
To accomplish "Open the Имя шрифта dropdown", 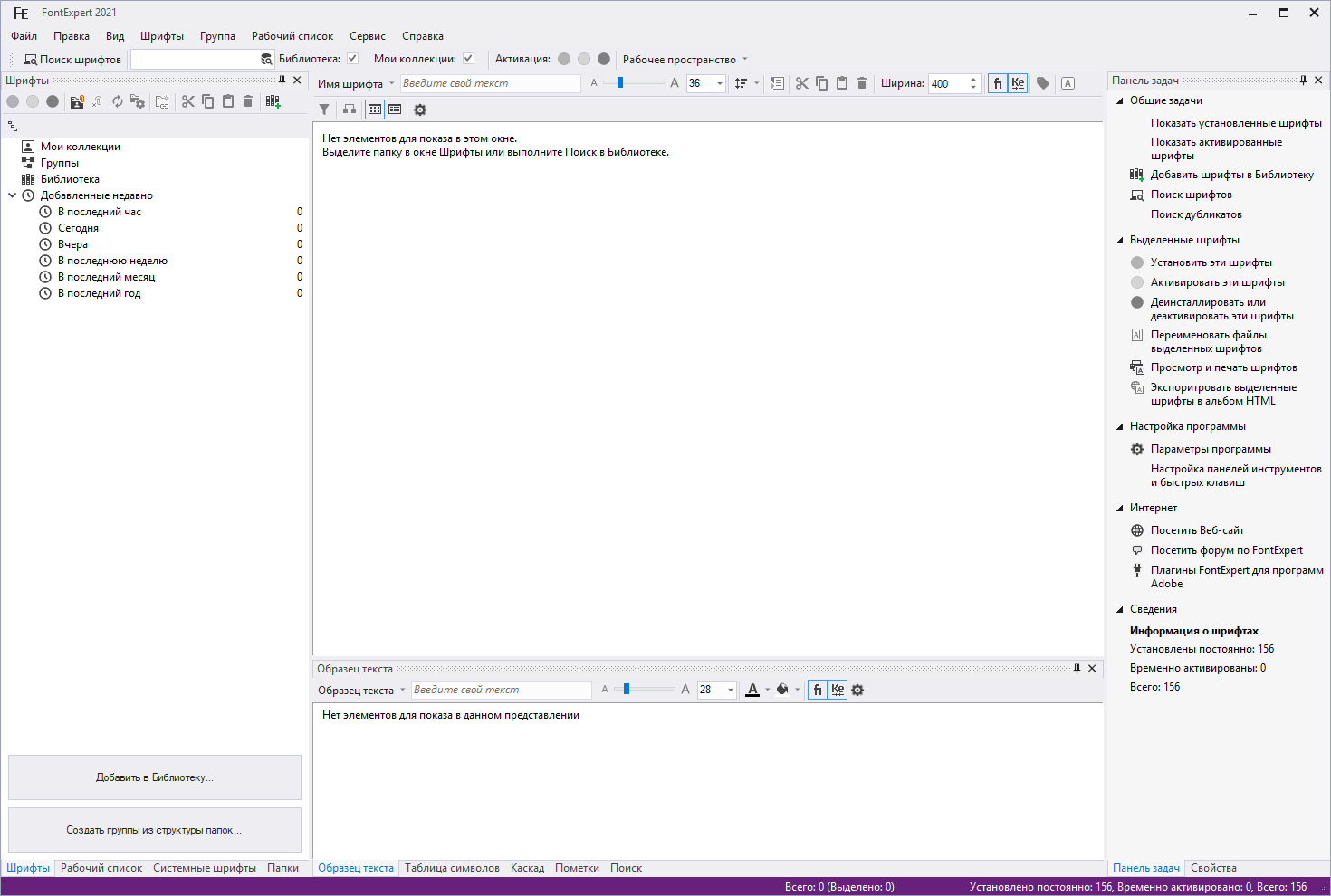I will coord(392,83).
